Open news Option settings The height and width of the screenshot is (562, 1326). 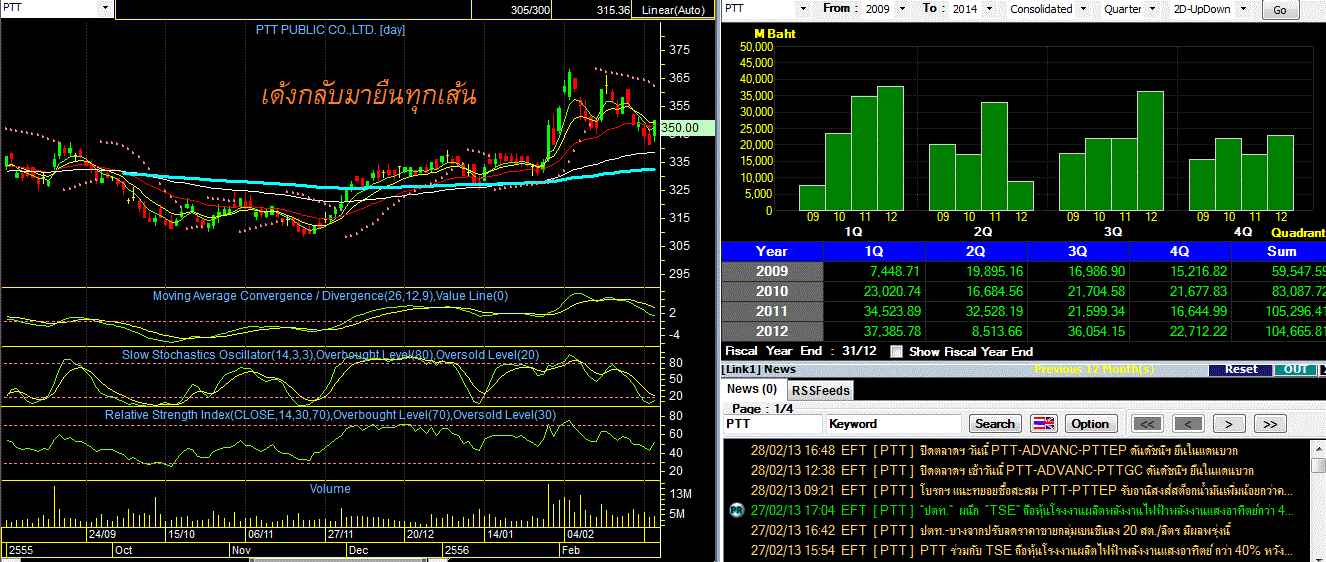coord(1090,423)
